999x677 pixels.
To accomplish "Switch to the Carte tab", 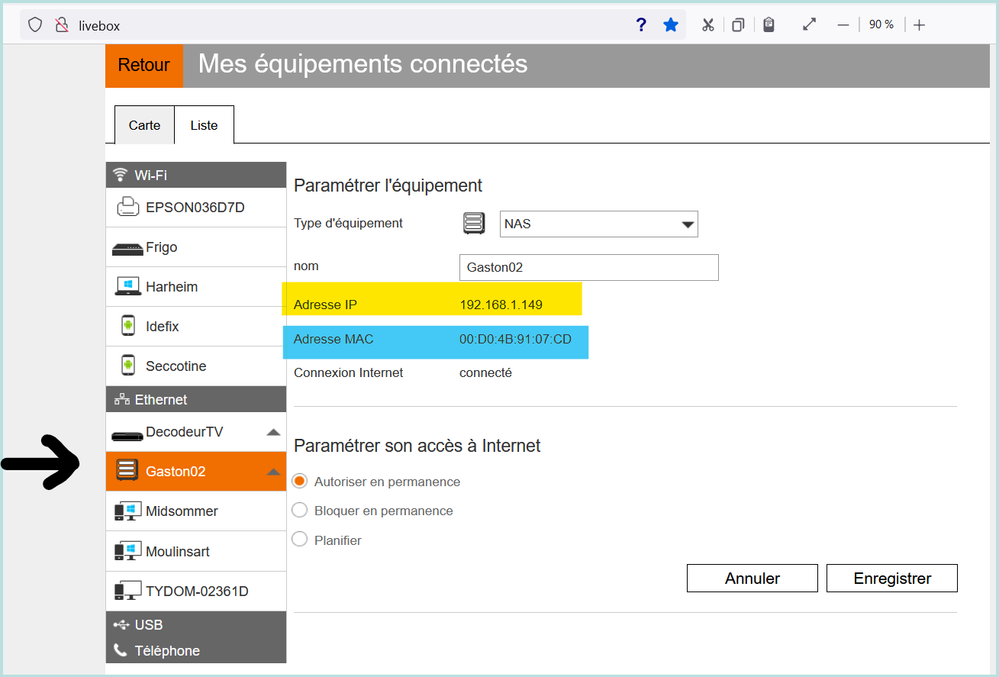I will pyautogui.click(x=144, y=125).
